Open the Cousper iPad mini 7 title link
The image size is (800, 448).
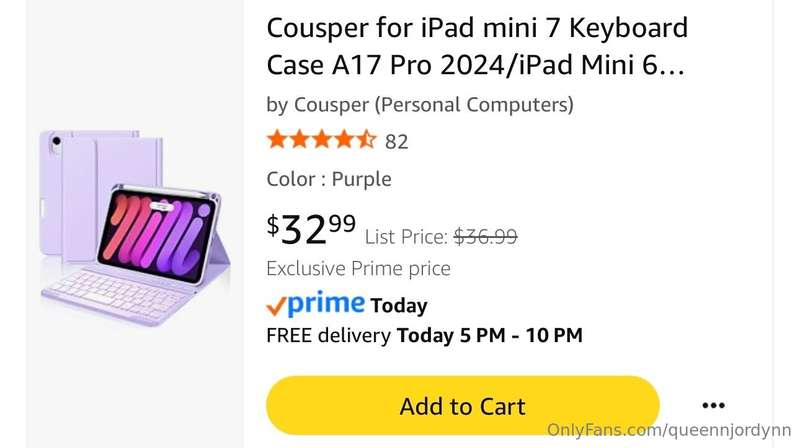477,46
